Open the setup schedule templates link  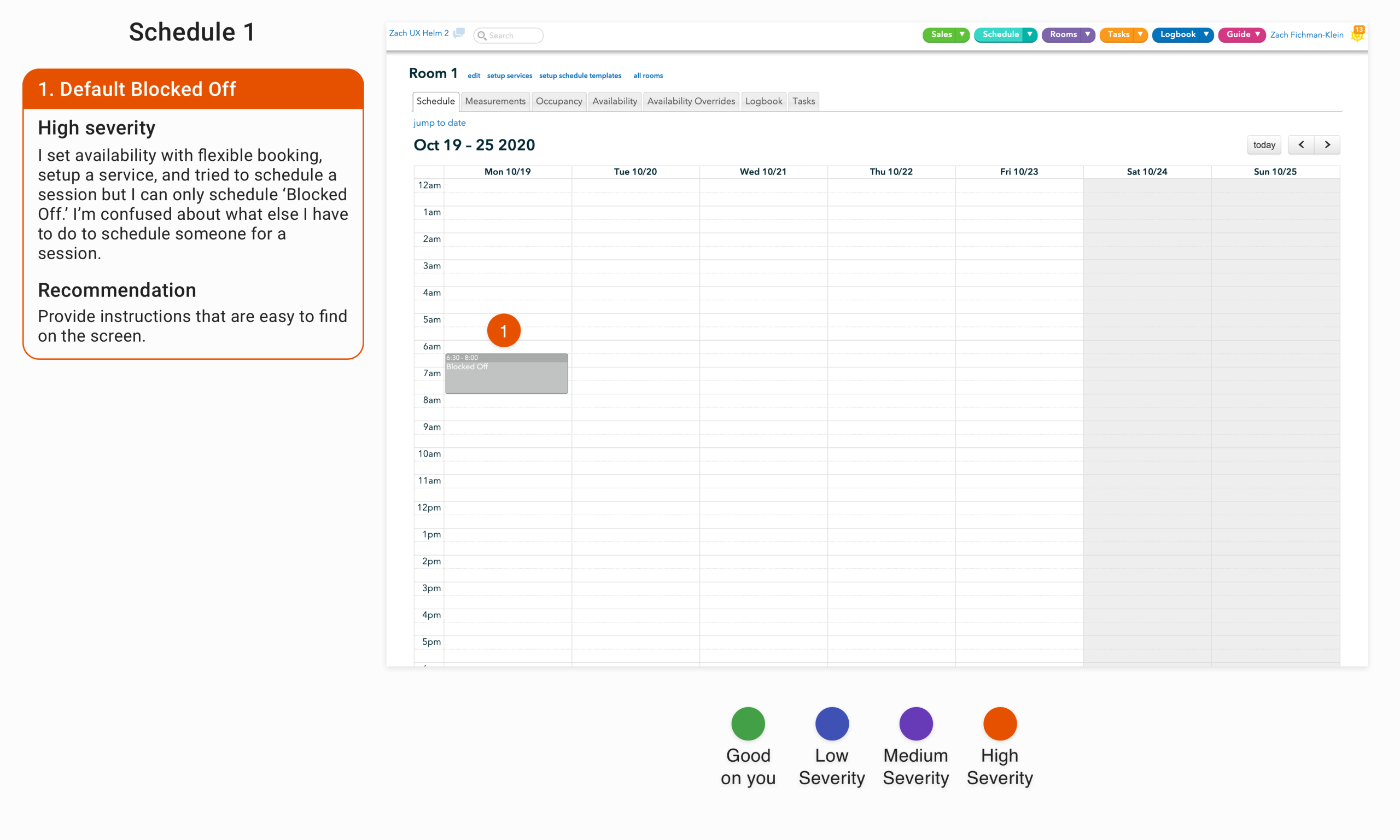point(580,76)
